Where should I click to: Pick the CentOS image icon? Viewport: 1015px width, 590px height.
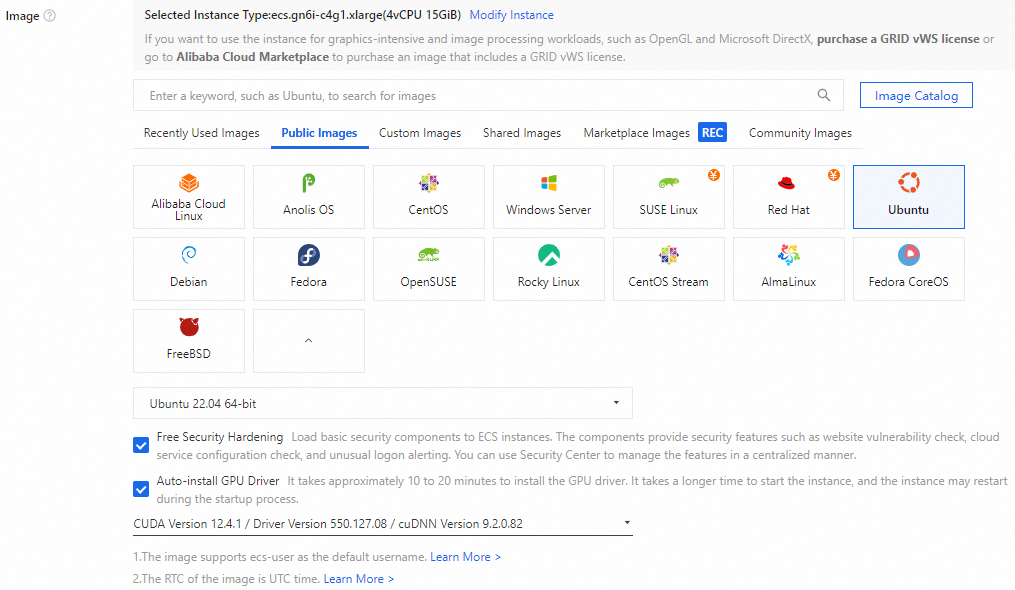point(428,184)
